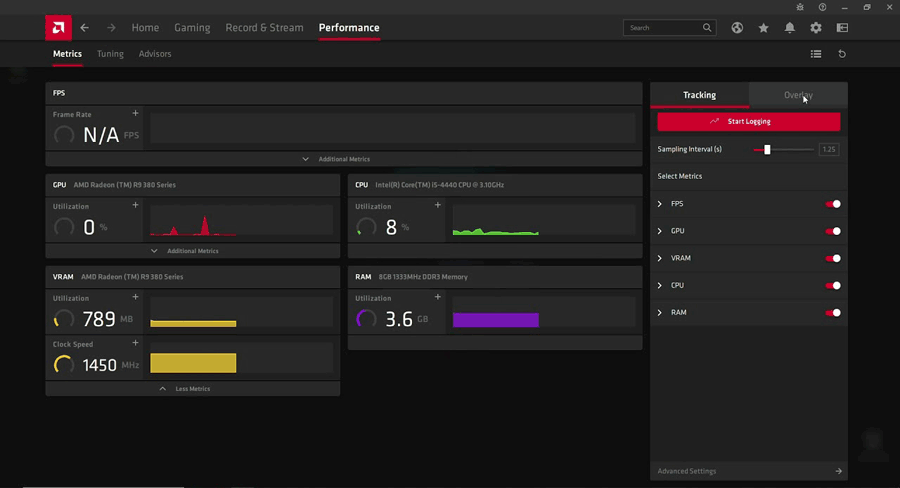Open settings gear icon

pyautogui.click(x=816, y=28)
